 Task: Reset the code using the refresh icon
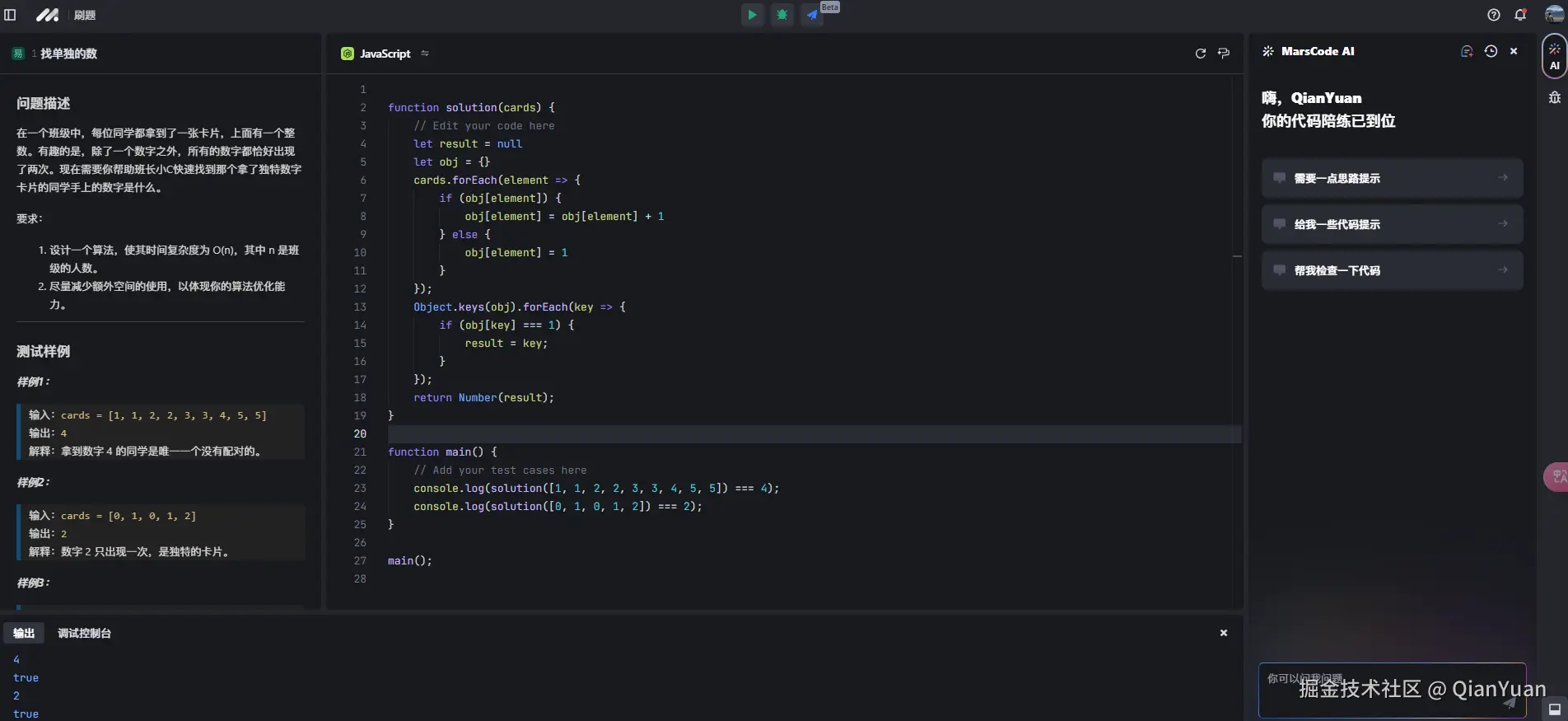click(x=1200, y=54)
